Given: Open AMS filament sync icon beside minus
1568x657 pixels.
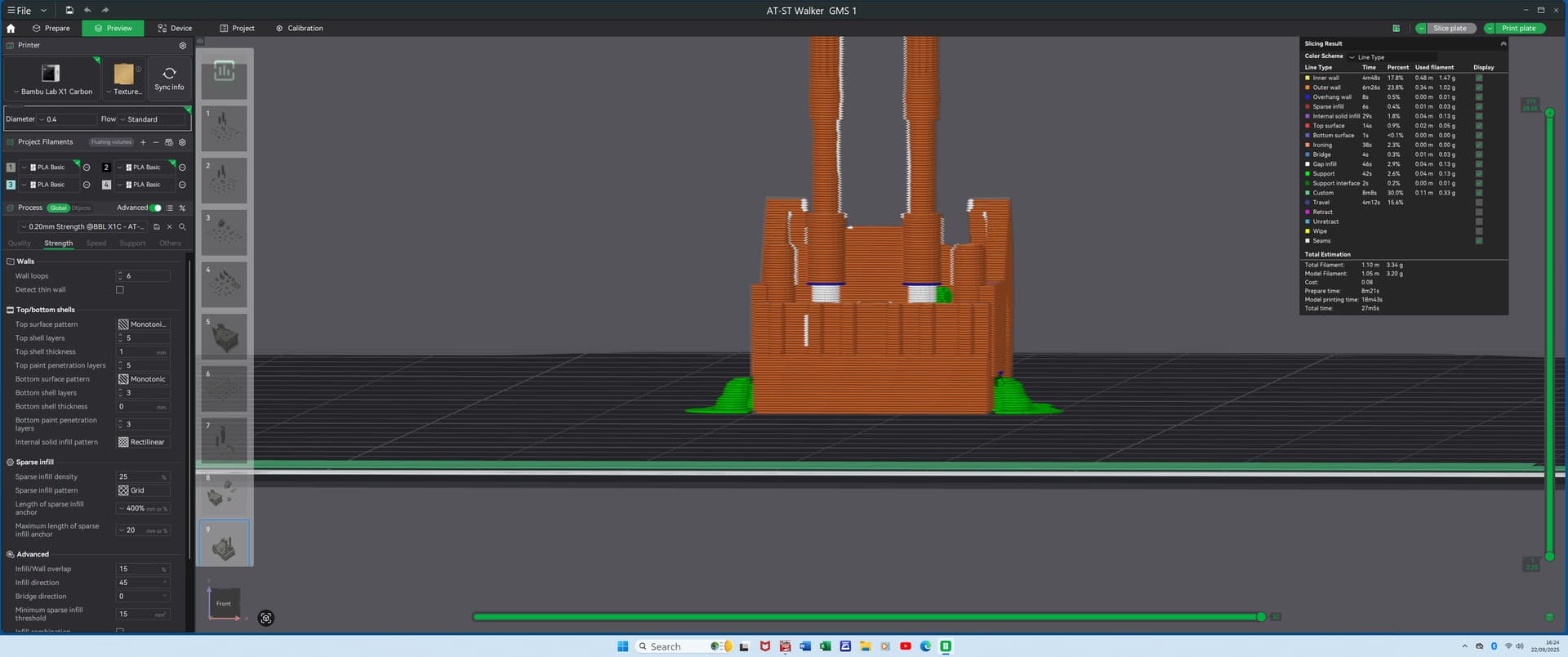Looking at the screenshot, I should tap(169, 142).
